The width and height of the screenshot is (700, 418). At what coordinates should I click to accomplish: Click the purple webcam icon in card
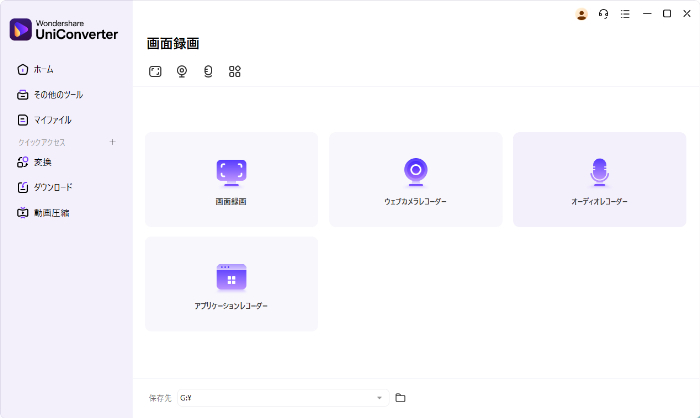(x=416, y=172)
